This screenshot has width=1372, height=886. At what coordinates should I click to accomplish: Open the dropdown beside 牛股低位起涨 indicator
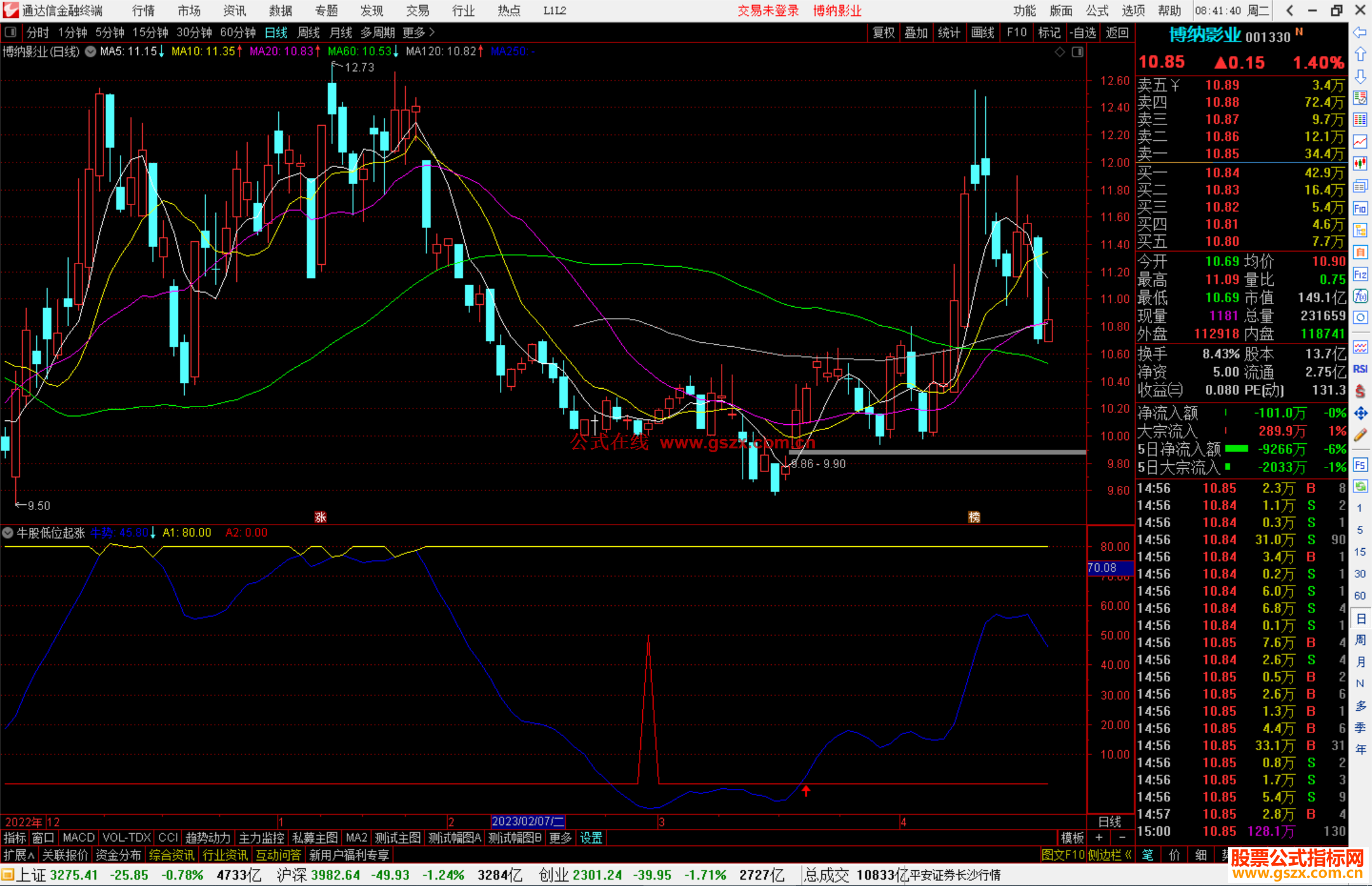tap(8, 533)
